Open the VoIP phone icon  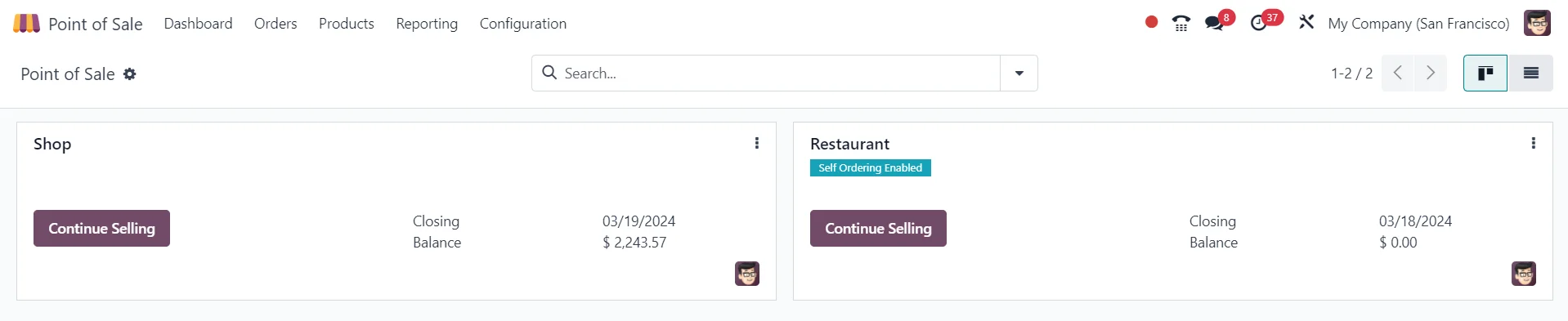coord(1181,23)
